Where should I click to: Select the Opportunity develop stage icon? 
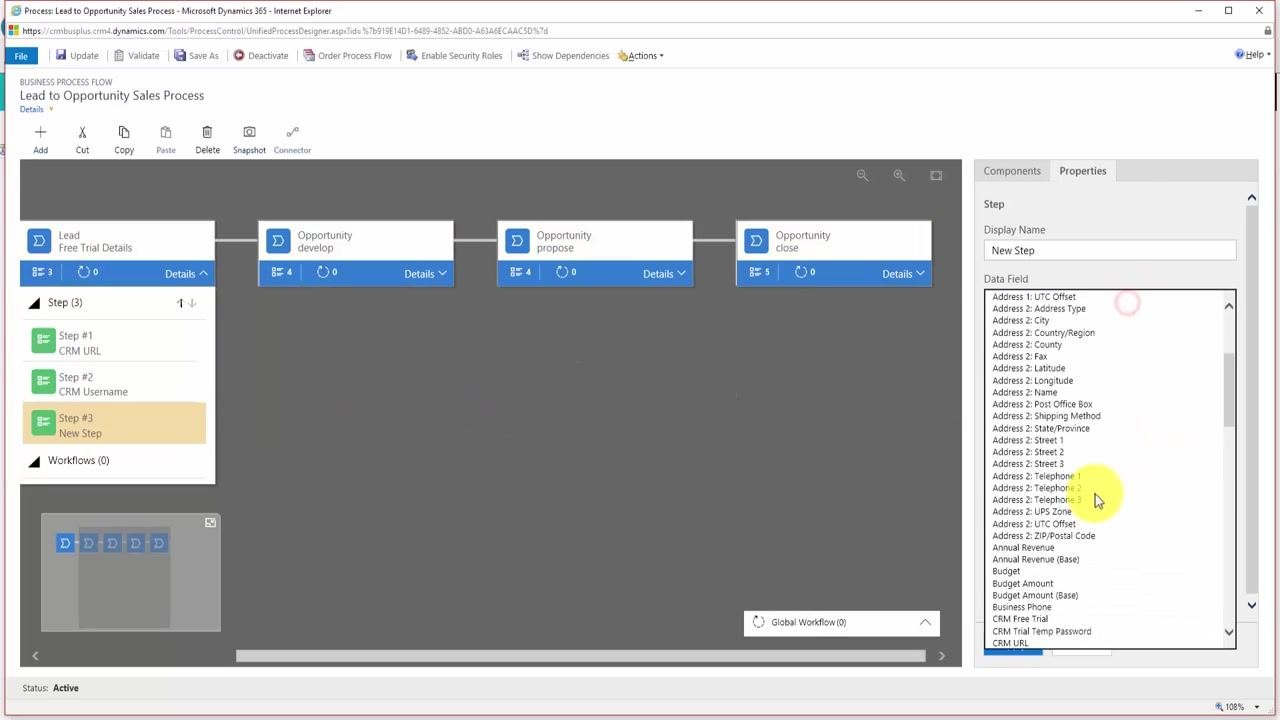[277, 241]
